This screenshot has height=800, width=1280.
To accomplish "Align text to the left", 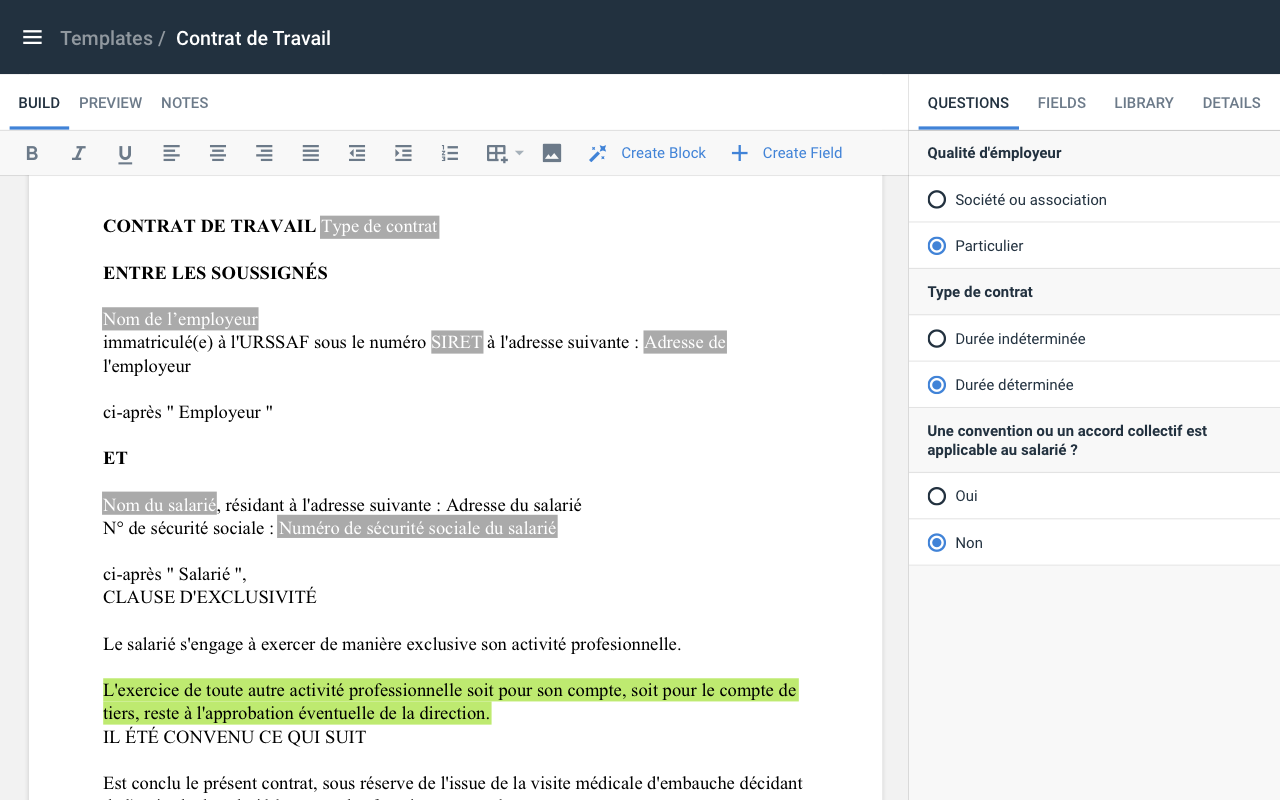I will pos(172,153).
